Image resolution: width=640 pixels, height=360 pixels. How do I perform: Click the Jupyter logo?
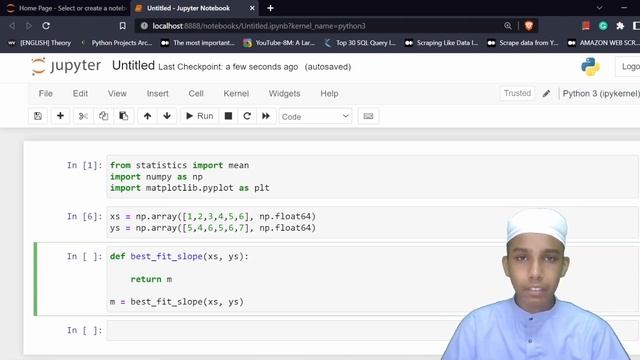click(66, 66)
